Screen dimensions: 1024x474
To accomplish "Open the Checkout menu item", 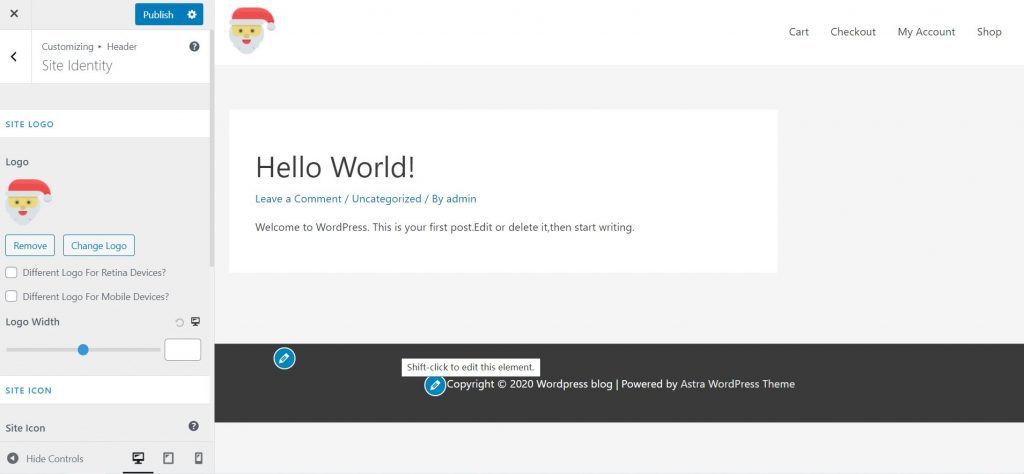I will (x=852, y=32).
